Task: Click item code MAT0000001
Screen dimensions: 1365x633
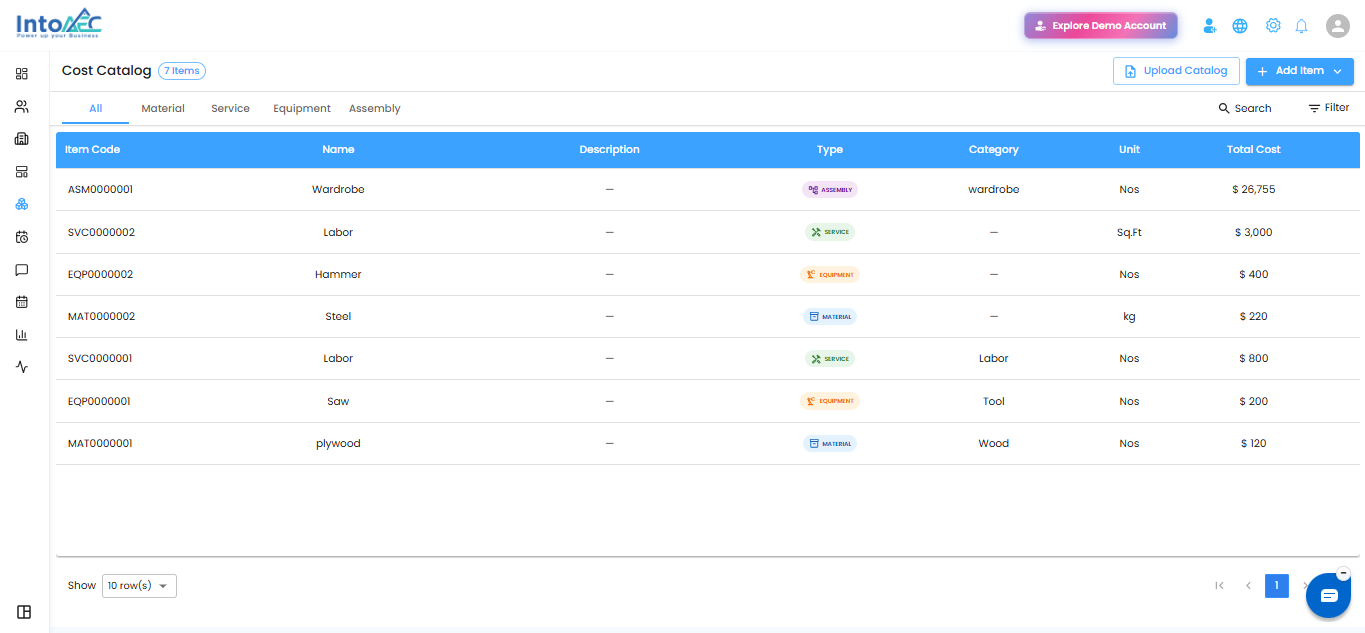Action: pos(100,444)
